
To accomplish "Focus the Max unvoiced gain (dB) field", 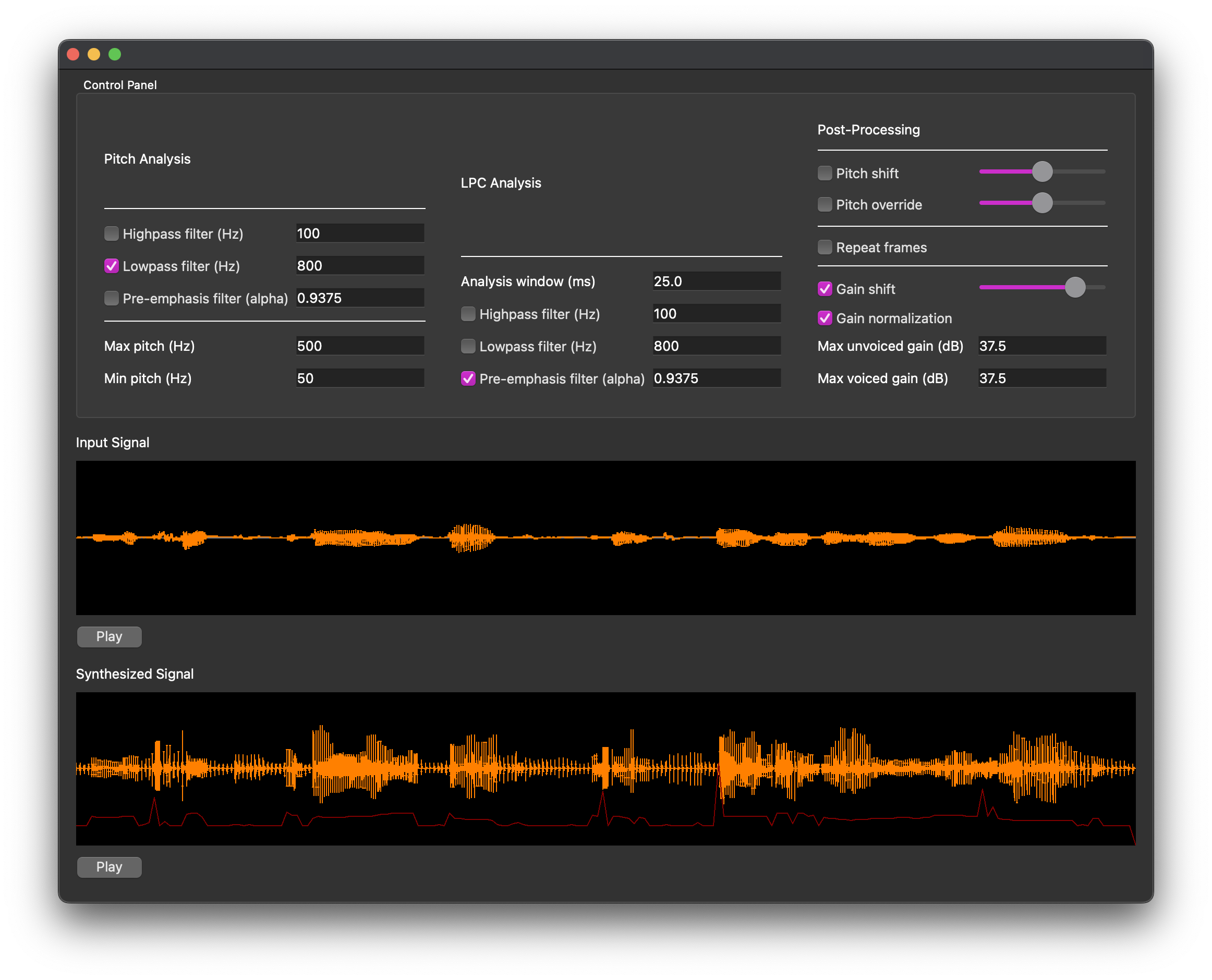I will tap(1043, 346).
